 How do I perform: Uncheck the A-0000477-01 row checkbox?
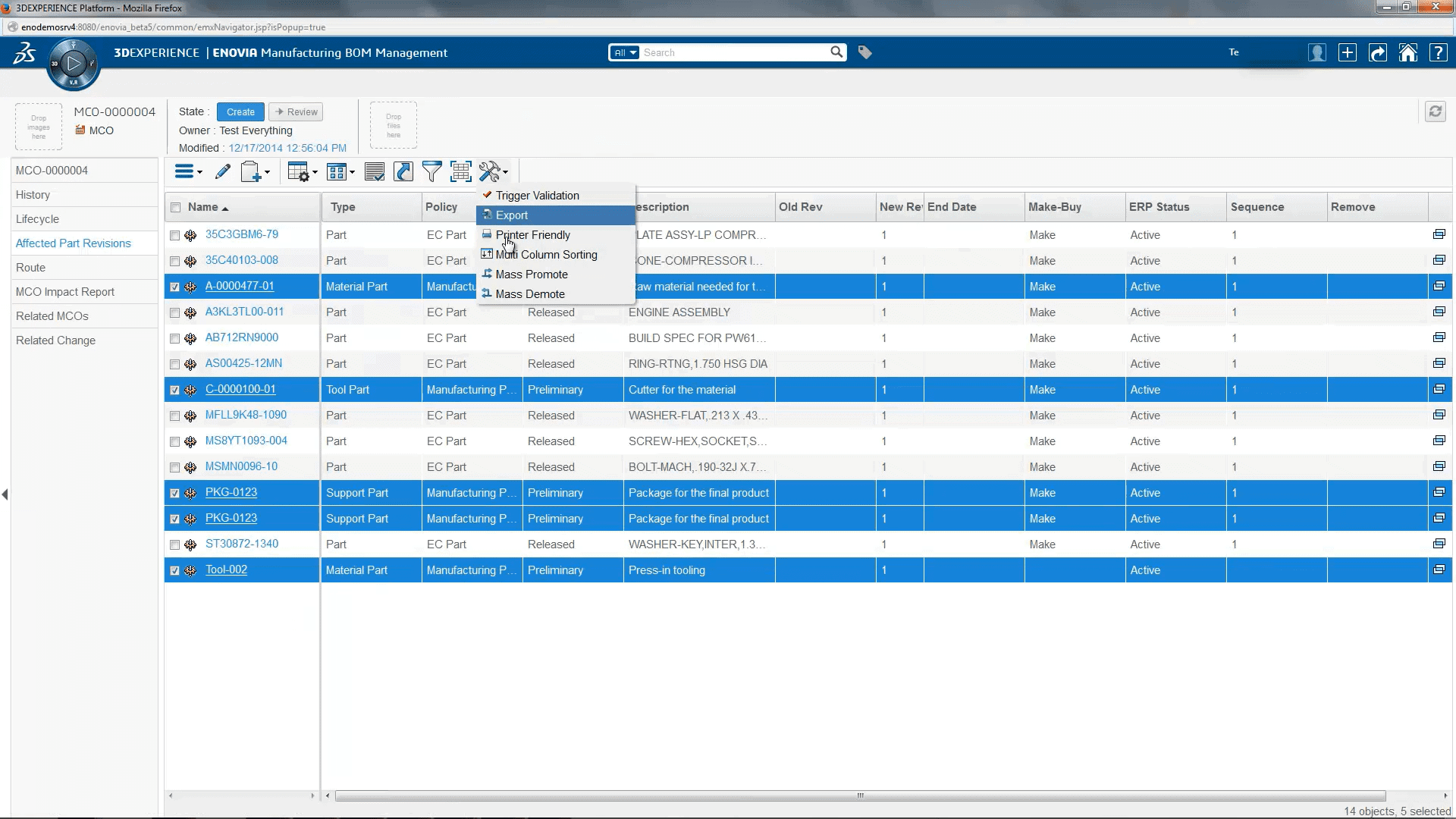pyautogui.click(x=175, y=287)
